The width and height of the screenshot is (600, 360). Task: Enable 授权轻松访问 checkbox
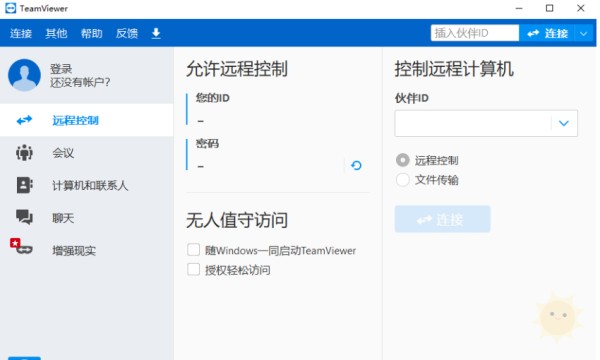point(194,270)
